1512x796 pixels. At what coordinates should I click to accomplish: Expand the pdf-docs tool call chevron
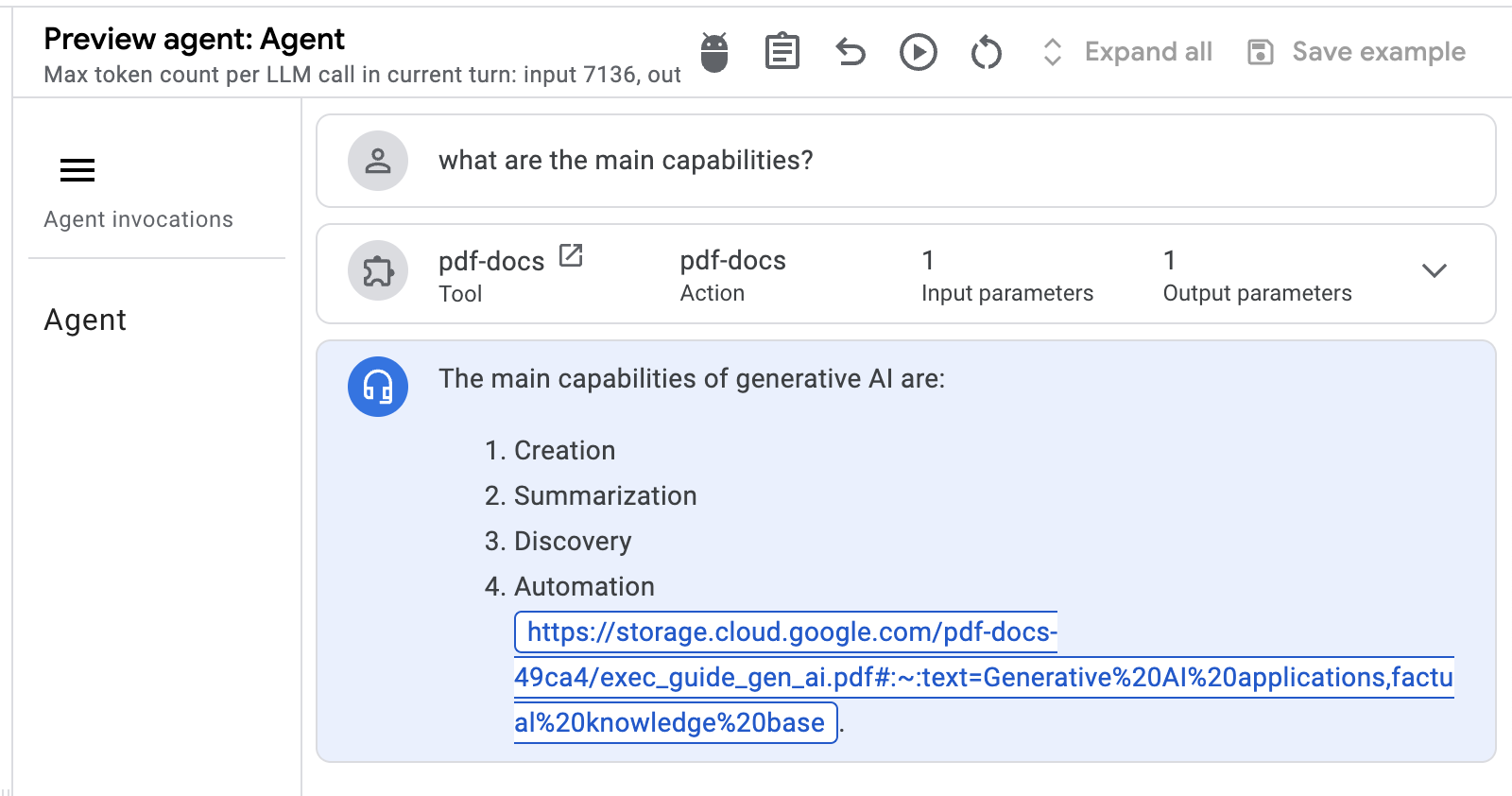click(x=1435, y=271)
